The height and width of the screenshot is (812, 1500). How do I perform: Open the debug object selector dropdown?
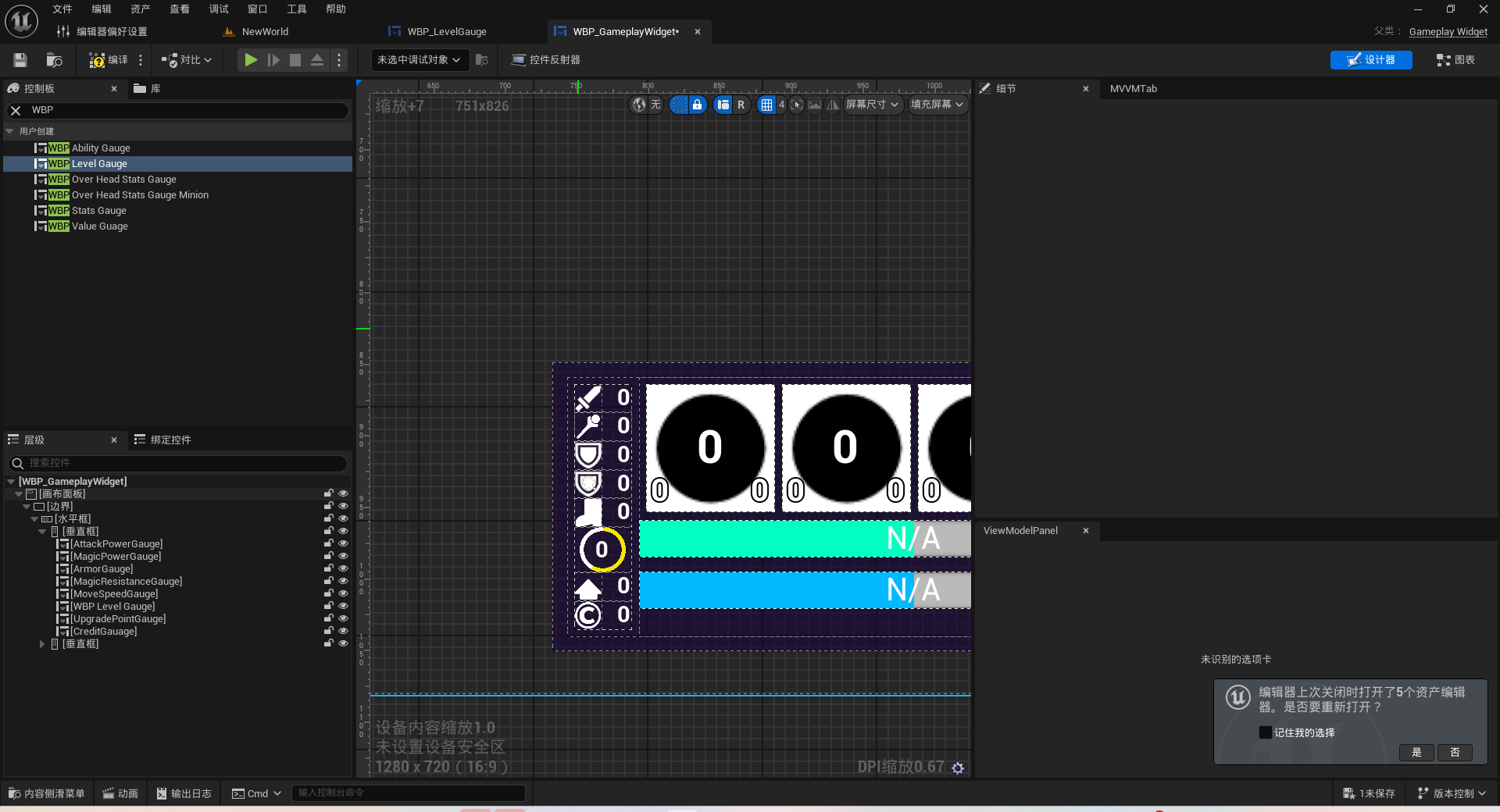420,60
